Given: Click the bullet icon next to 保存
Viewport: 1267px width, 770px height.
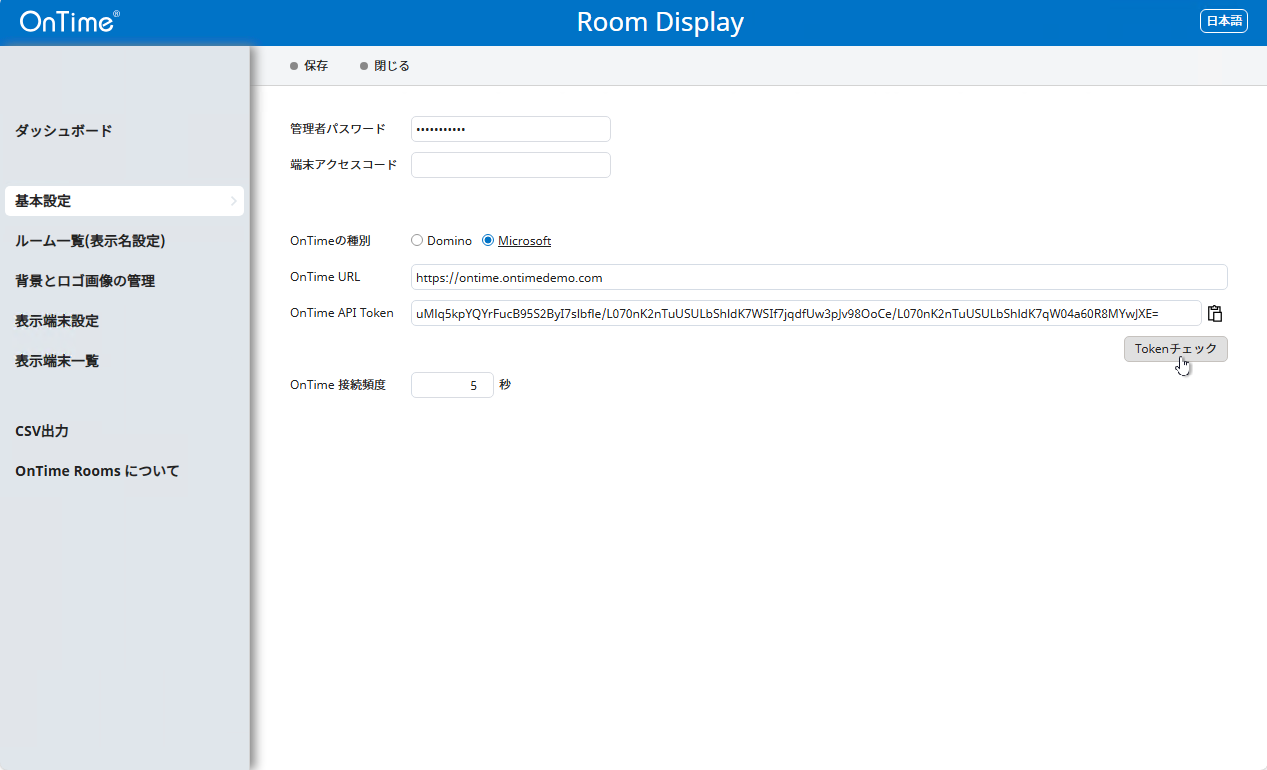Looking at the screenshot, I should click(x=294, y=66).
